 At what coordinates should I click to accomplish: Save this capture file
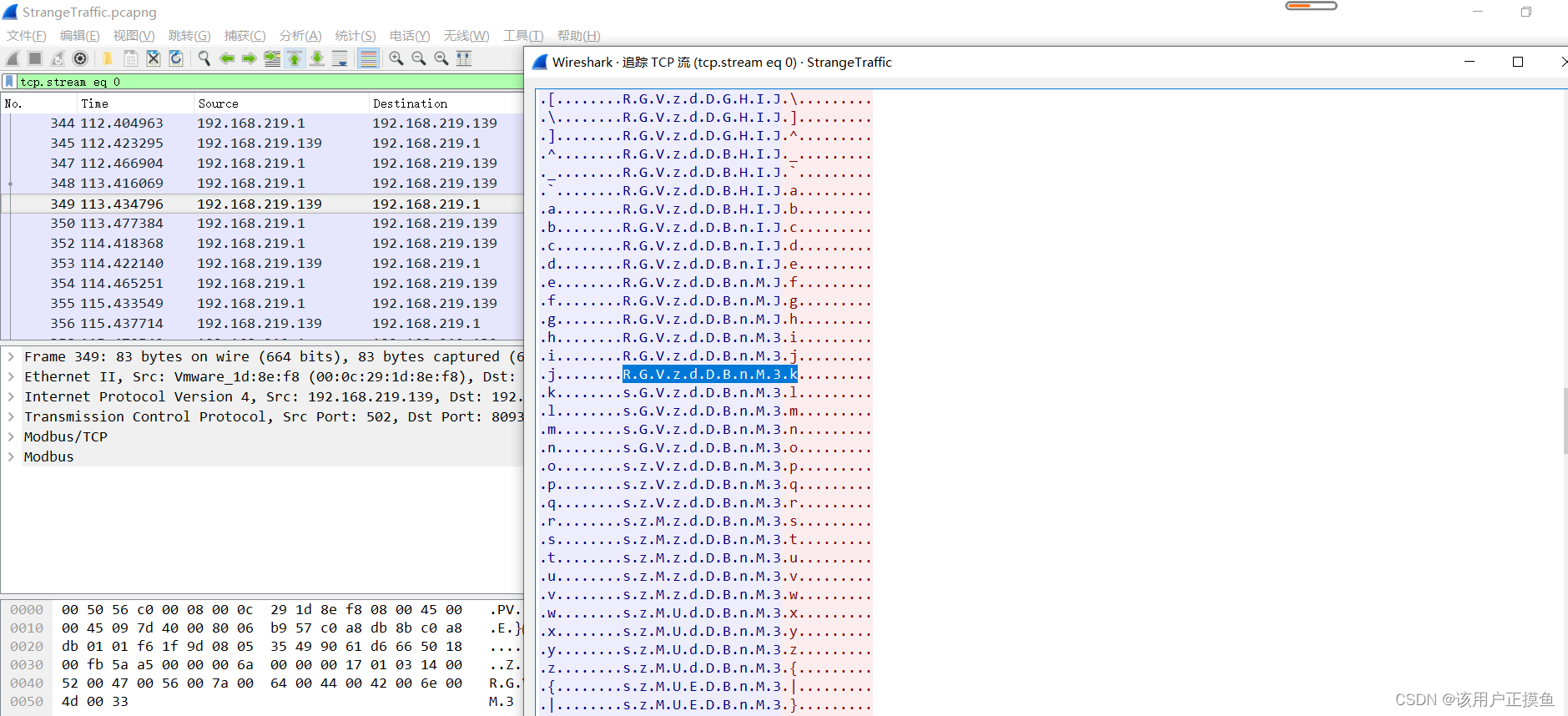(x=131, y=58)
